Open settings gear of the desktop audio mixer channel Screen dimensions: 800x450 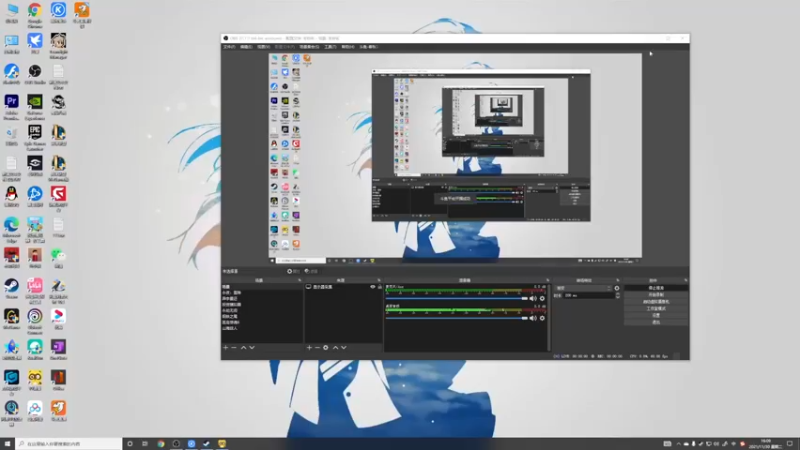(x=542, y=318)
